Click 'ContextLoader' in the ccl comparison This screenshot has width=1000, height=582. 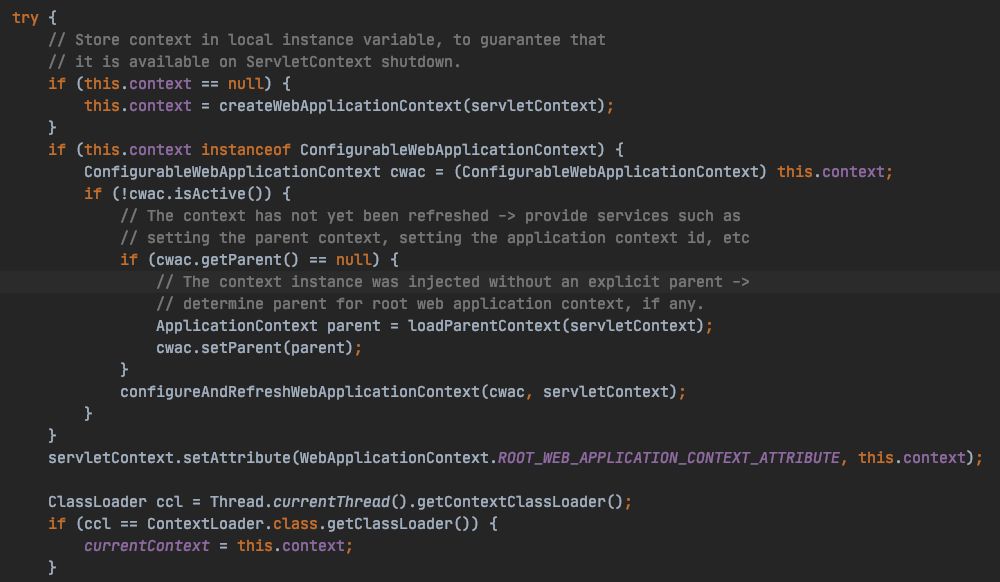tap(205, 524)
